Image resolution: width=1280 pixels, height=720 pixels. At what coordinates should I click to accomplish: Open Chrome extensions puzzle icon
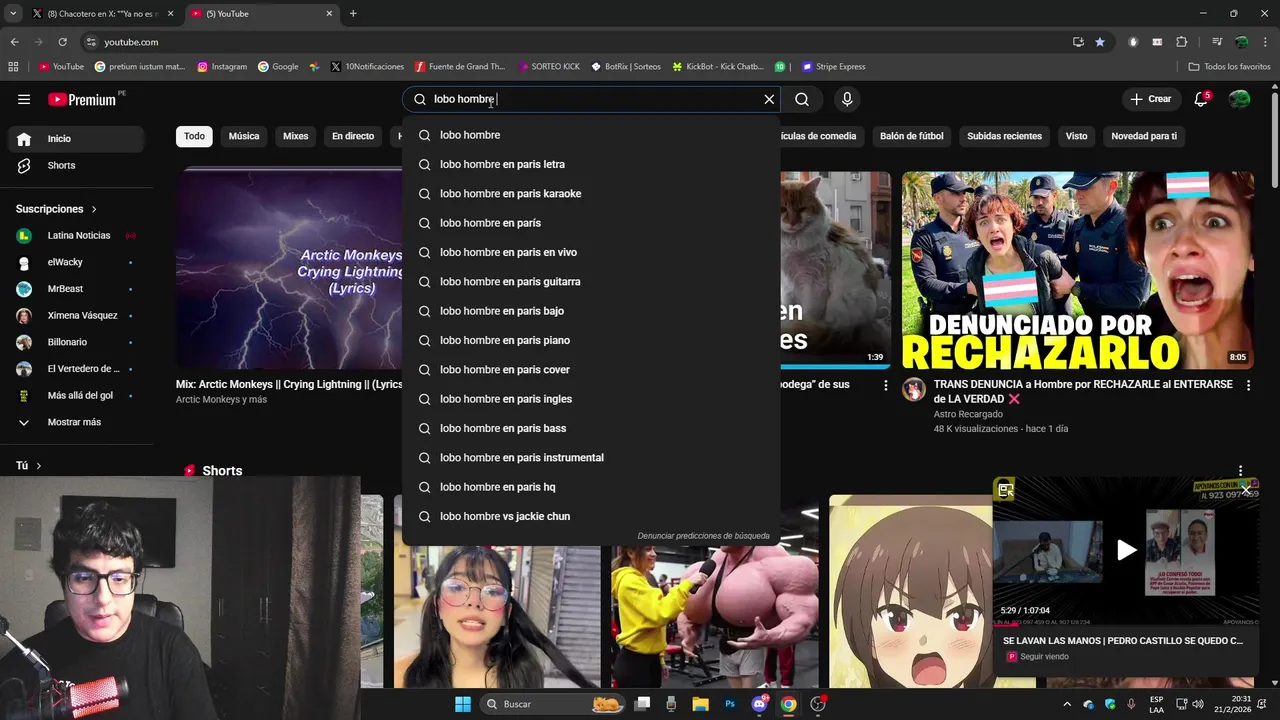coord(1182,42)
